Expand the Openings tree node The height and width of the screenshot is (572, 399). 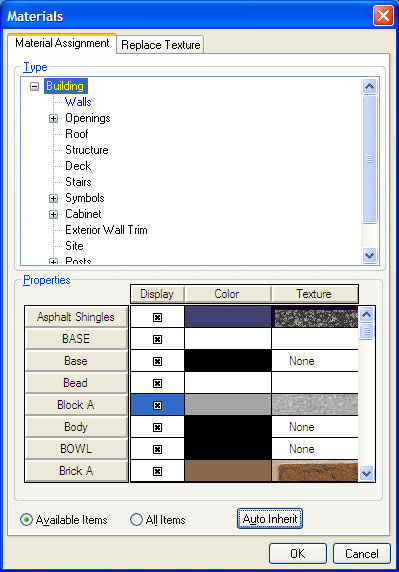pos(53,119)
